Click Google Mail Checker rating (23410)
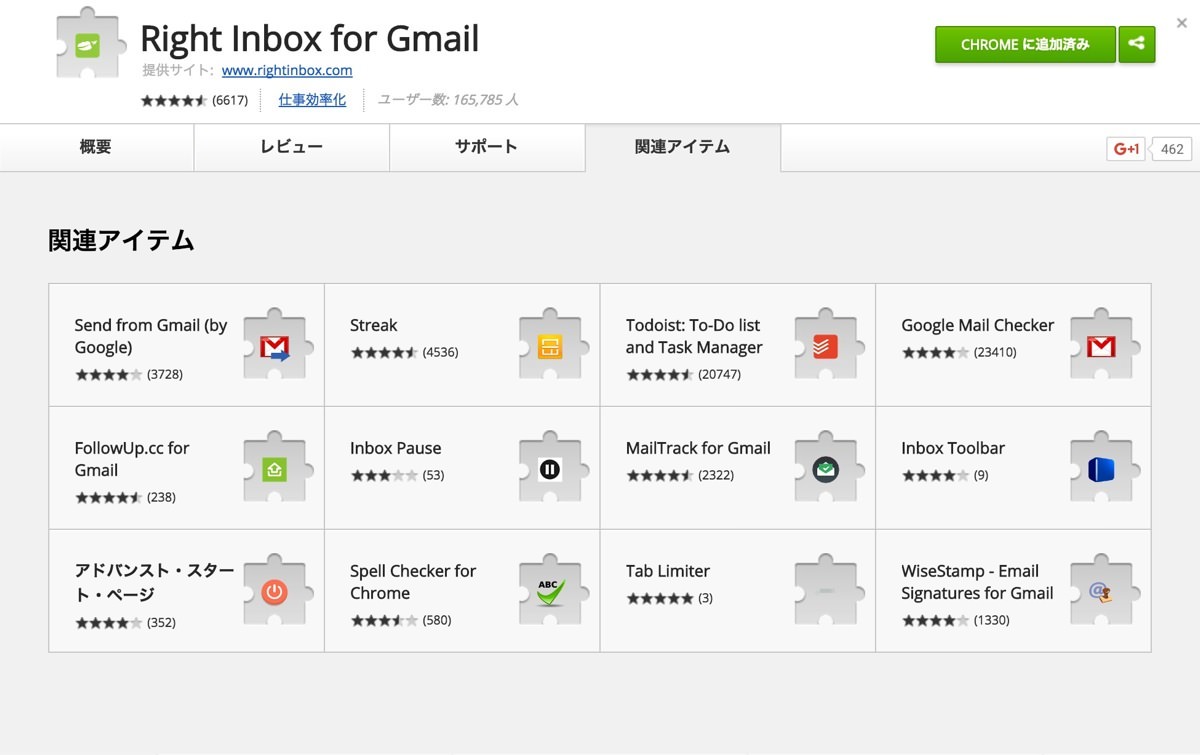This screenshot has height=755, width=1200. [x=995, y=352]
